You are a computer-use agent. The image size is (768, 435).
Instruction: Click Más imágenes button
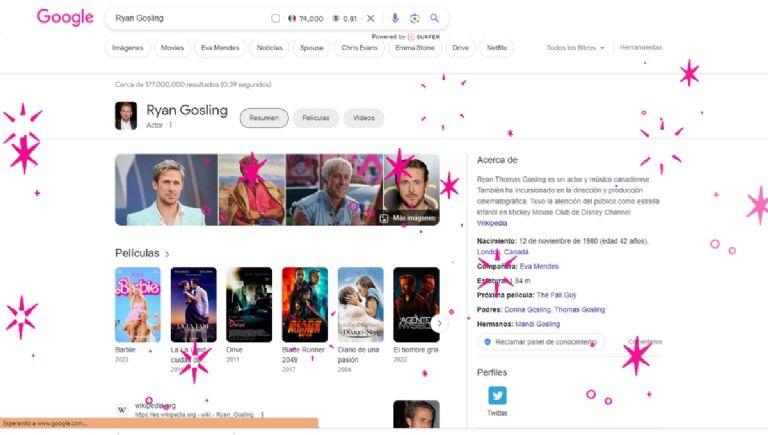(408, 218)
